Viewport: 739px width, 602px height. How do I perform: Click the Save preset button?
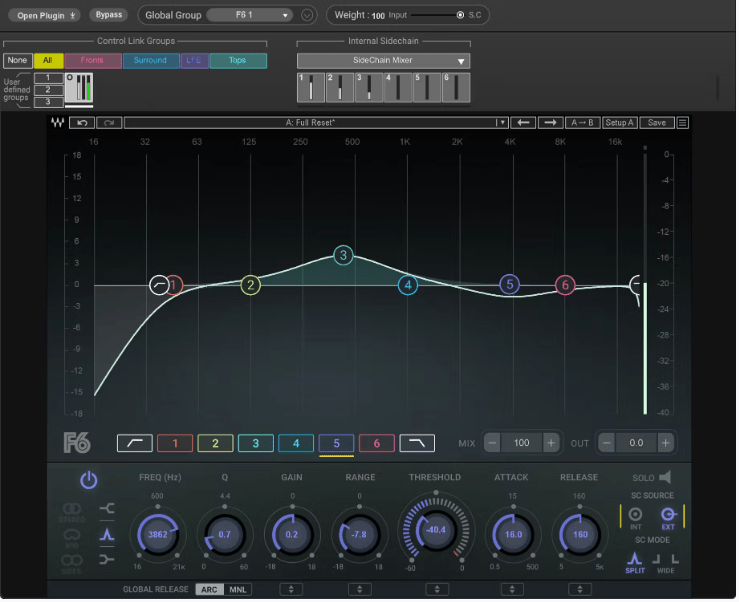[657, 123]
